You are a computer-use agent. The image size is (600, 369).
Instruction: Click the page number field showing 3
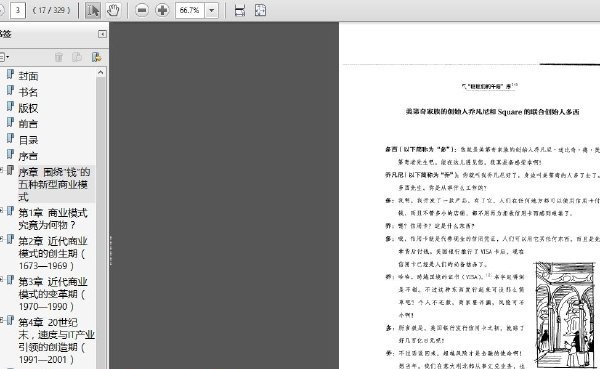tap(18, 10)
